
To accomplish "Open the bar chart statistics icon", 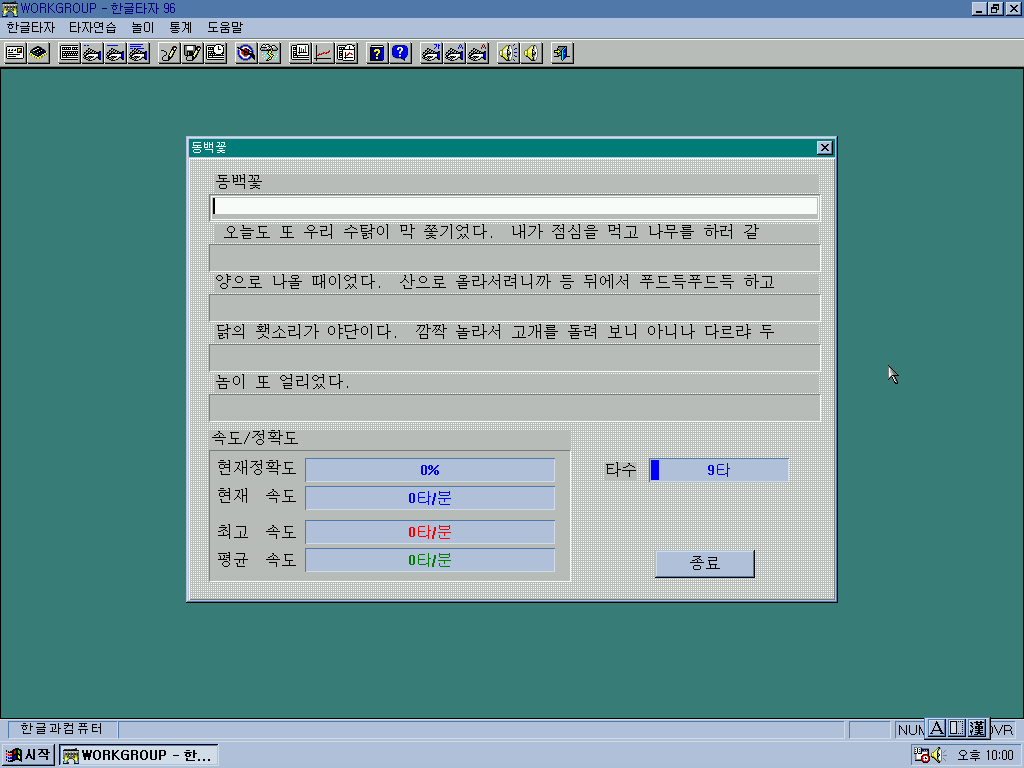I will click(300, 53).
